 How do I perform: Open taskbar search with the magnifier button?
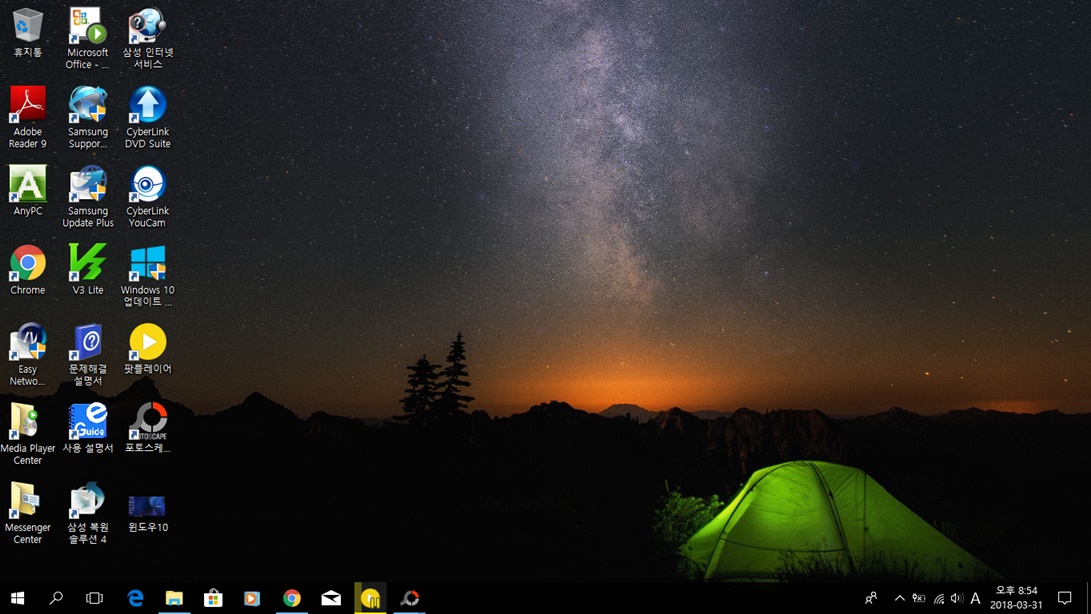pyautogui.click(x=56, y=598)
